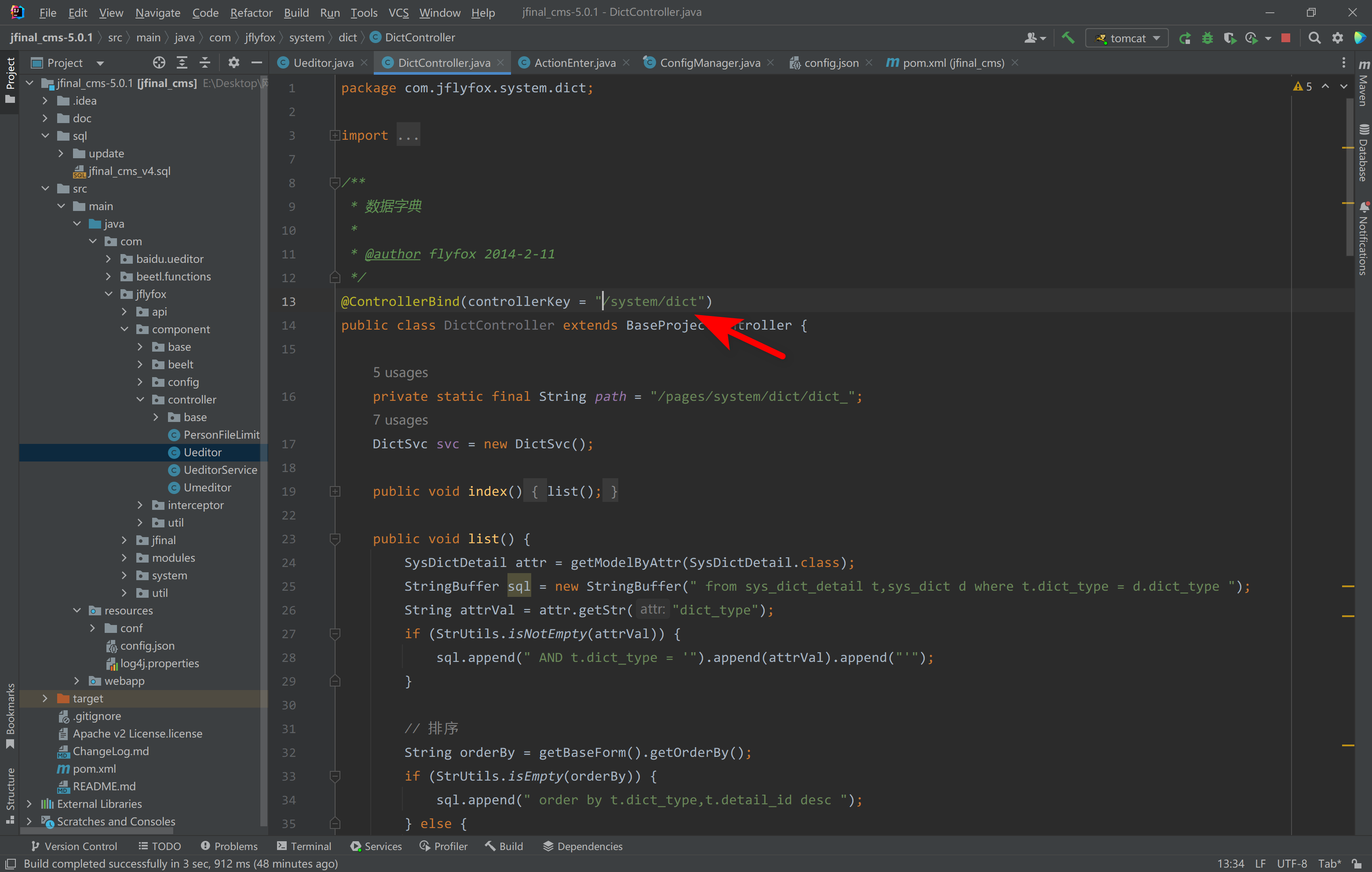Open the Project panel gear options
The height and width of the screenshot is (872, 1372).
tap(234, 63)
